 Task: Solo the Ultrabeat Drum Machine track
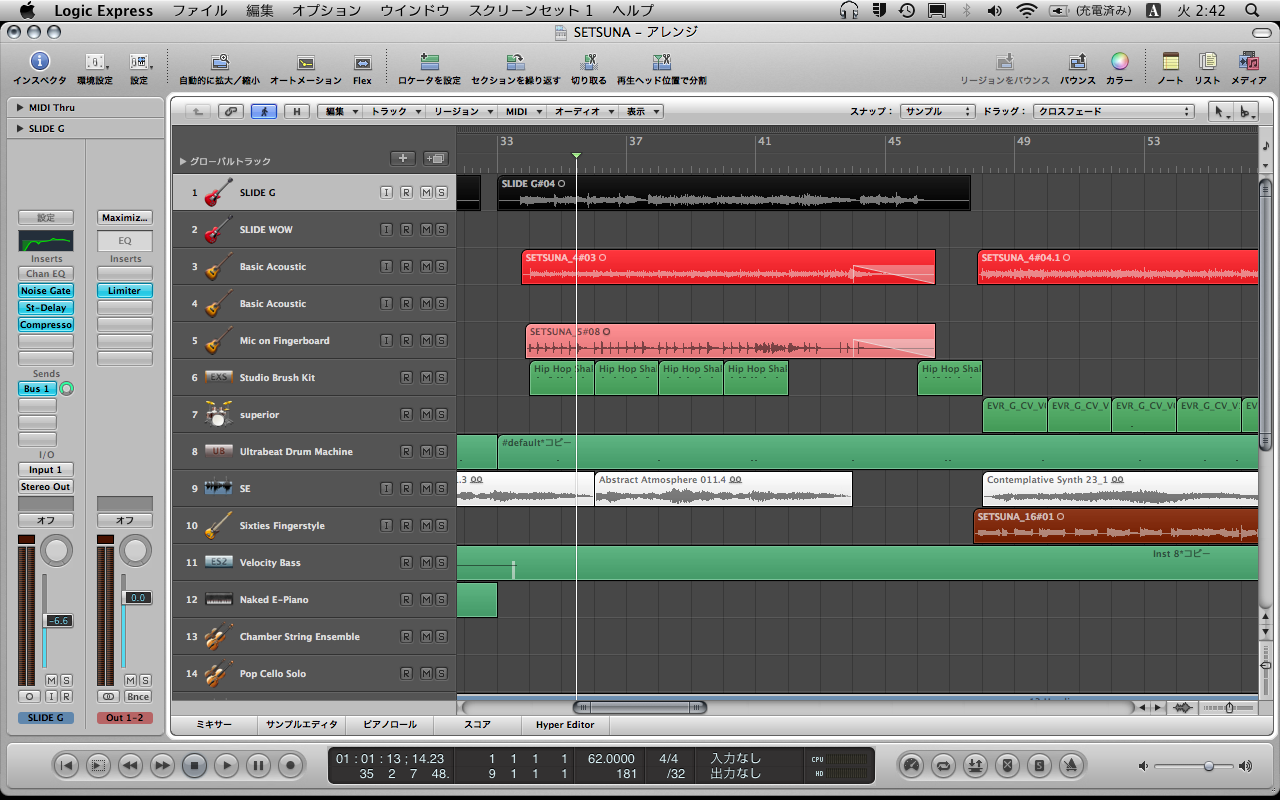[x=441, y=451]
